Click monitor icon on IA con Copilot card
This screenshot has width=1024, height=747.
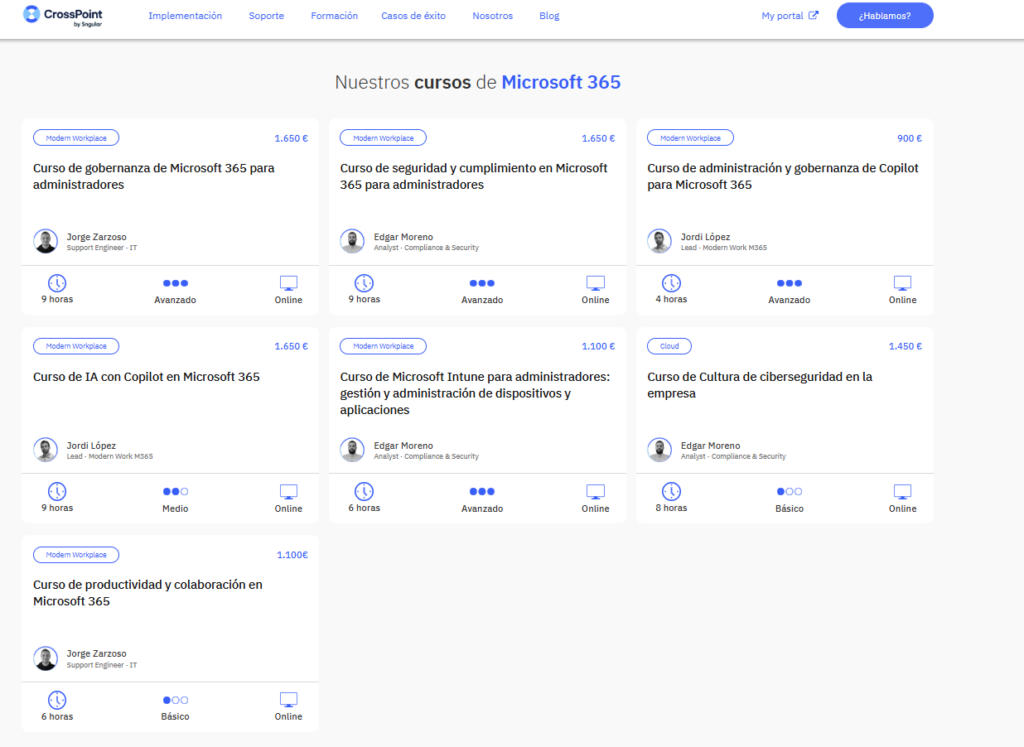[289, 491]
